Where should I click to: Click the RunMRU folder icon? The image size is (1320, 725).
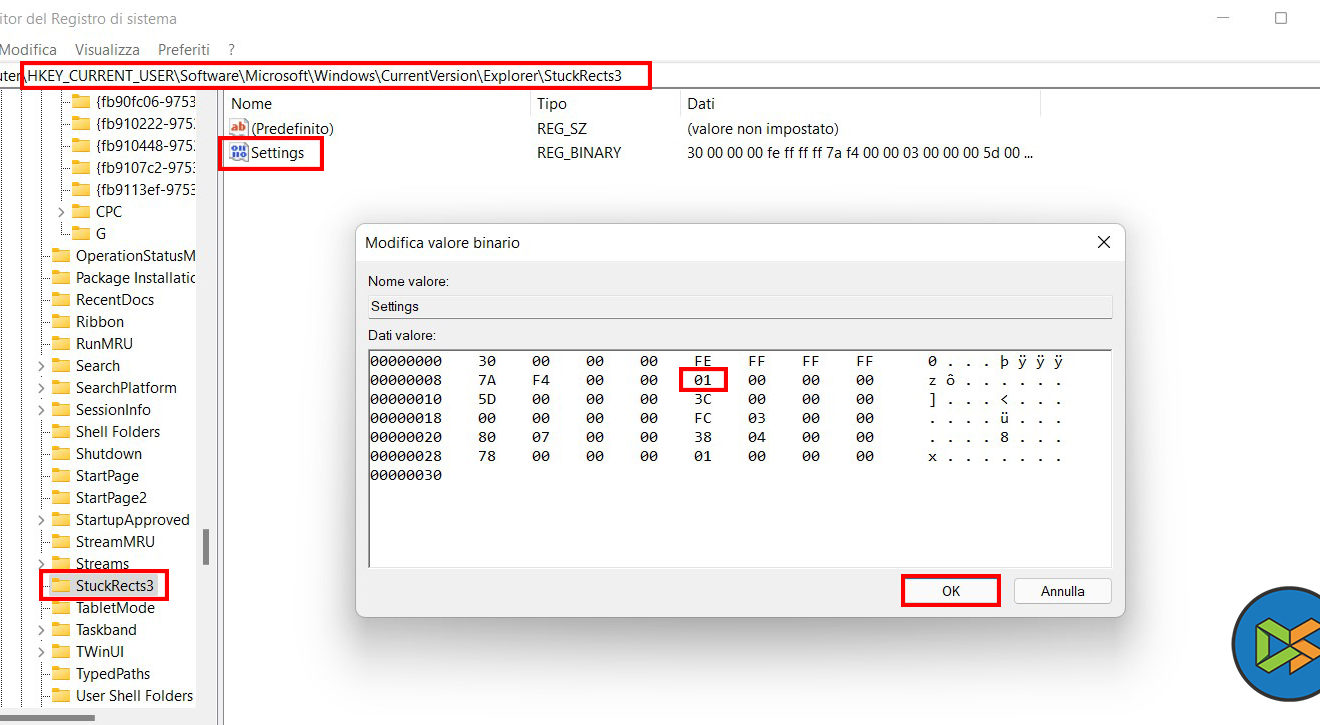click(x=61, y=344)
